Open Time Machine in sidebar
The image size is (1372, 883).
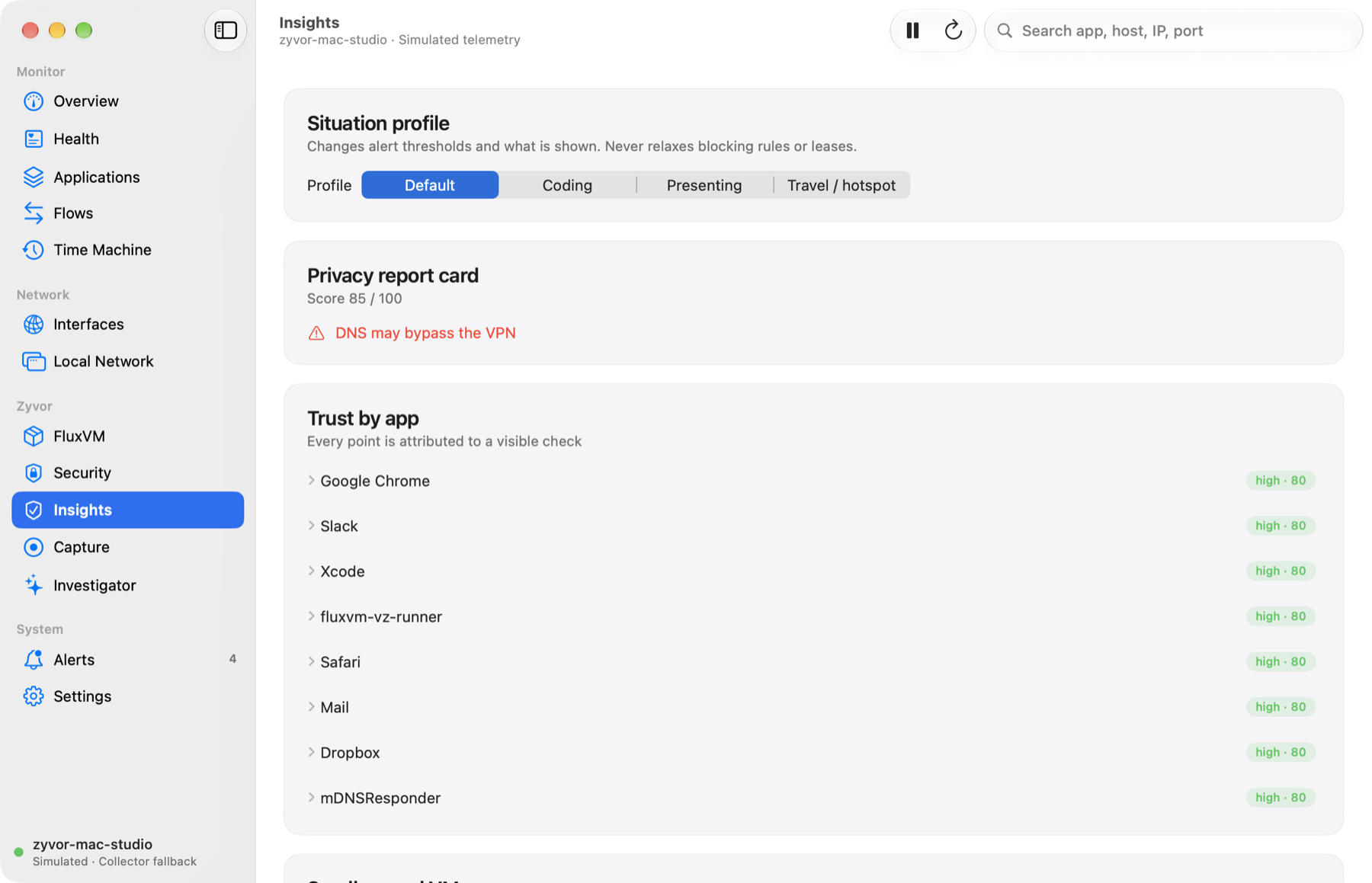point(128,250)
